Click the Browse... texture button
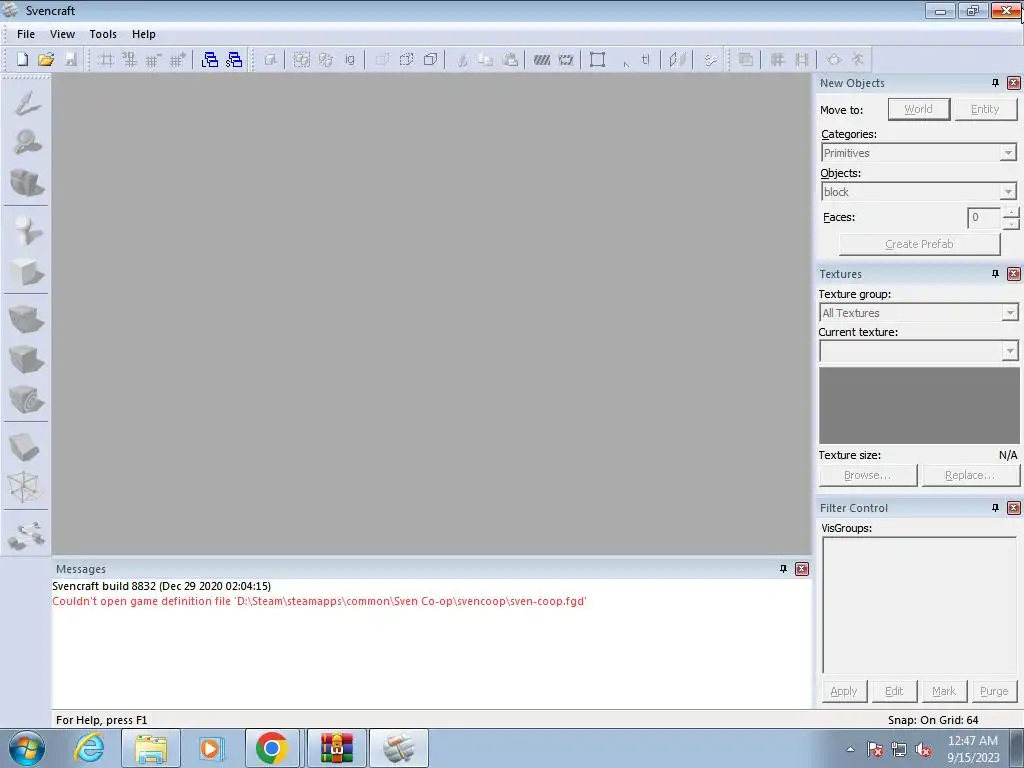The height and width of the screenshot is (768, 1024). coord(867,475)
